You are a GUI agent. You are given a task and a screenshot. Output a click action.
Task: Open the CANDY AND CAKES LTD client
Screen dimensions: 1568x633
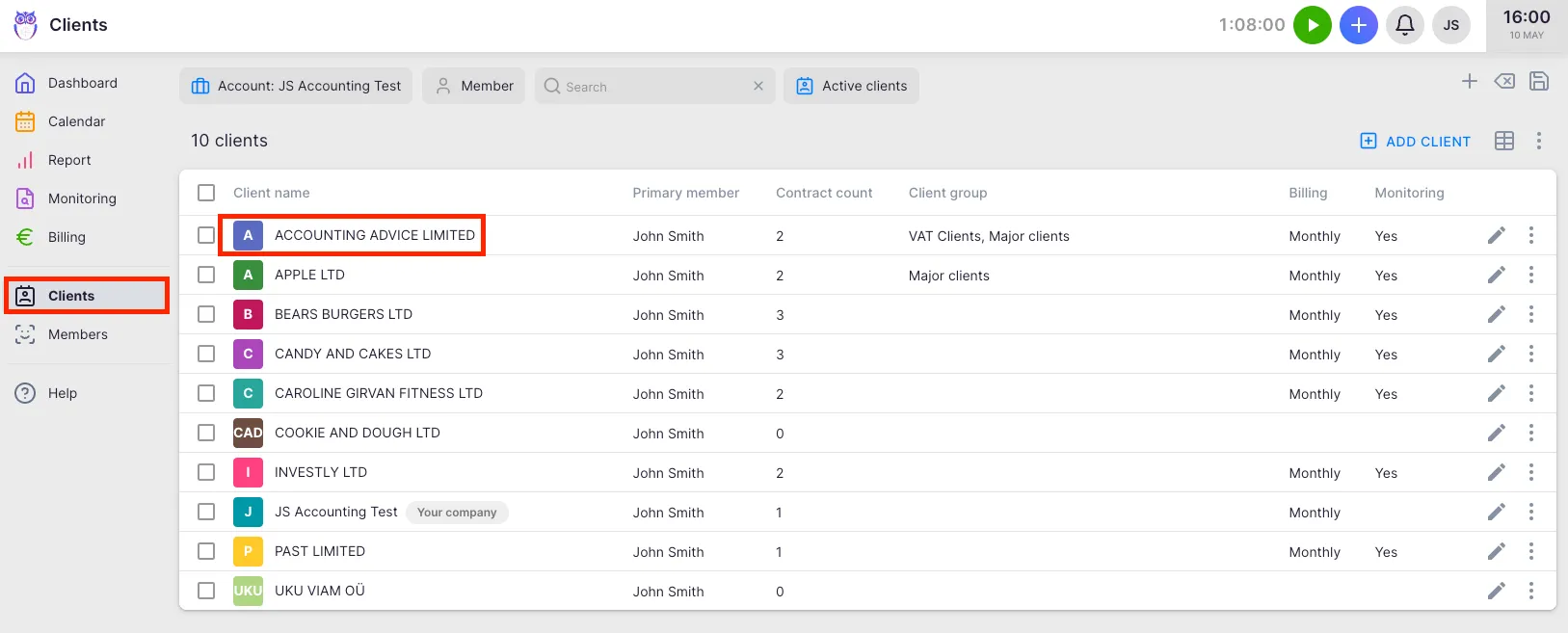352,354
